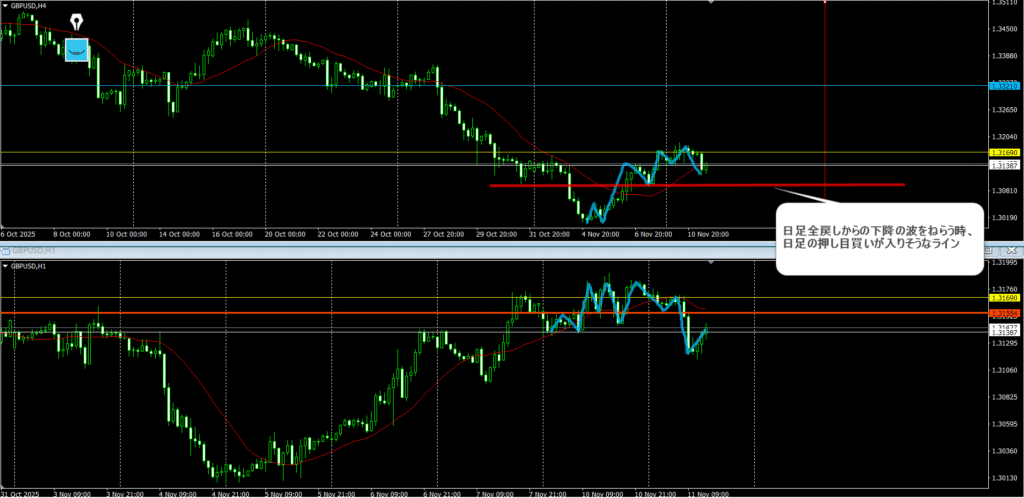Click the white pen nib icon
1024x498 pixels.
click(x=77, y=22)
